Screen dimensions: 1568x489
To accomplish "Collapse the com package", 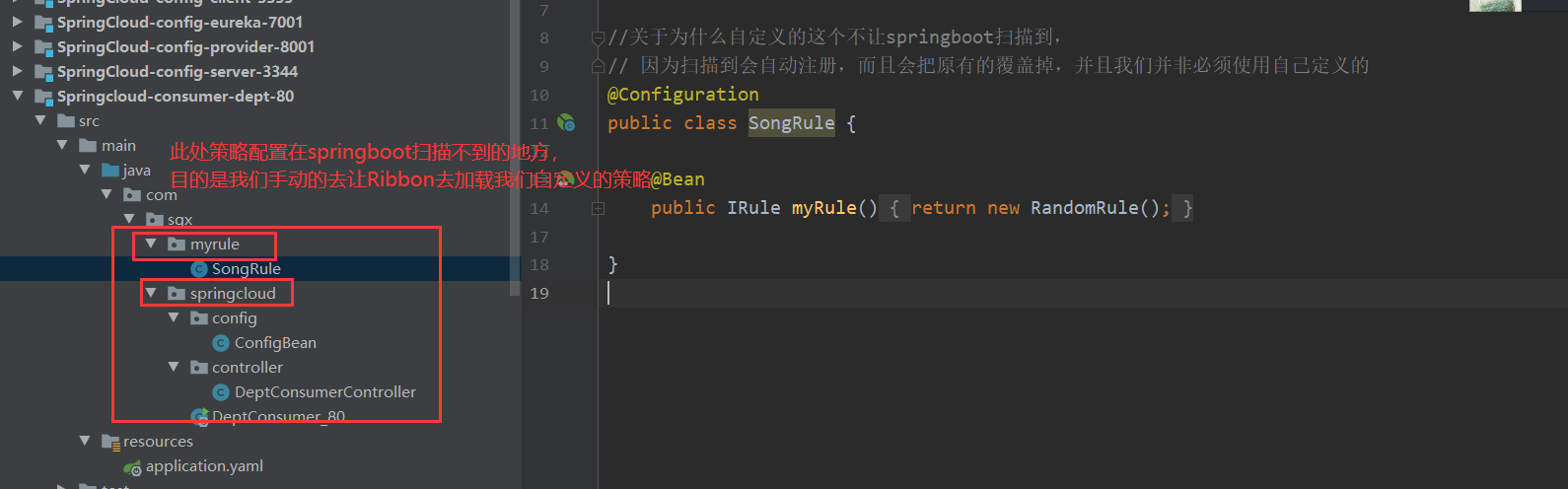I will point(107,194).
